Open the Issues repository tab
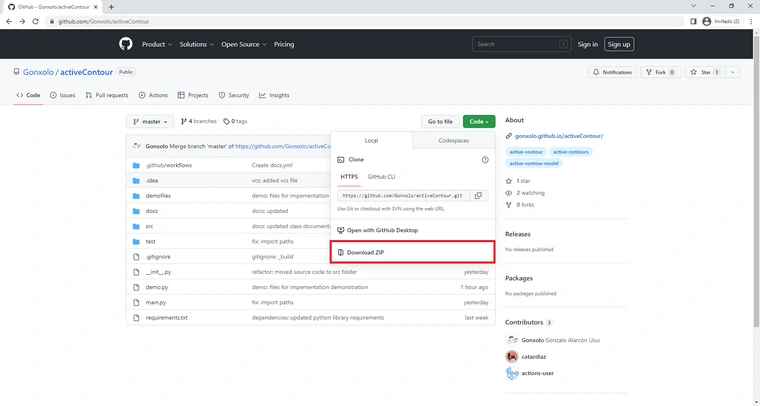The height and width of the screenshot is (406, 760). click(63, 95)
